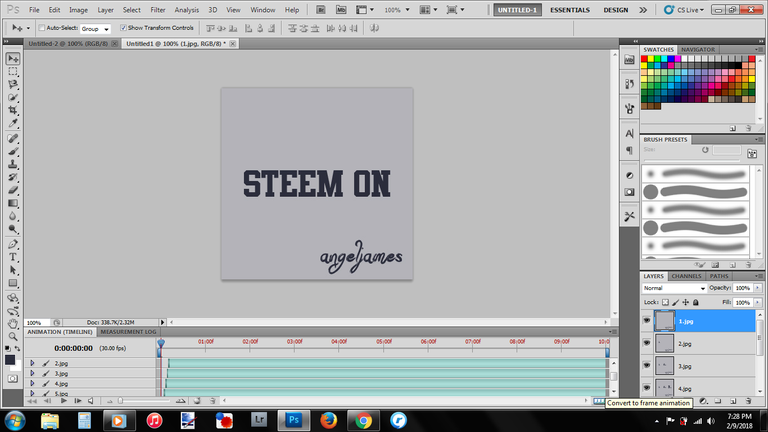Select the Clone Stamp tool
Screen dimensions: 768x432
coord(13,164)
